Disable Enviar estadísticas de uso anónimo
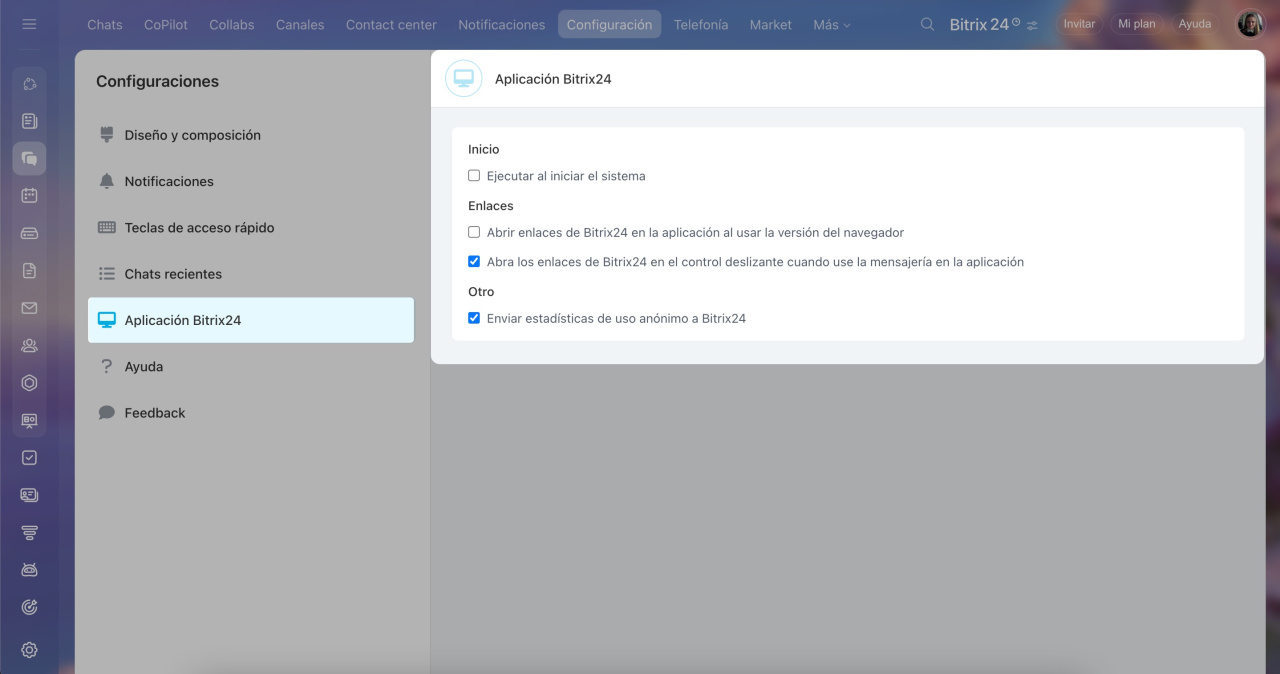1280x674 pixels. (x=474, y=318)
